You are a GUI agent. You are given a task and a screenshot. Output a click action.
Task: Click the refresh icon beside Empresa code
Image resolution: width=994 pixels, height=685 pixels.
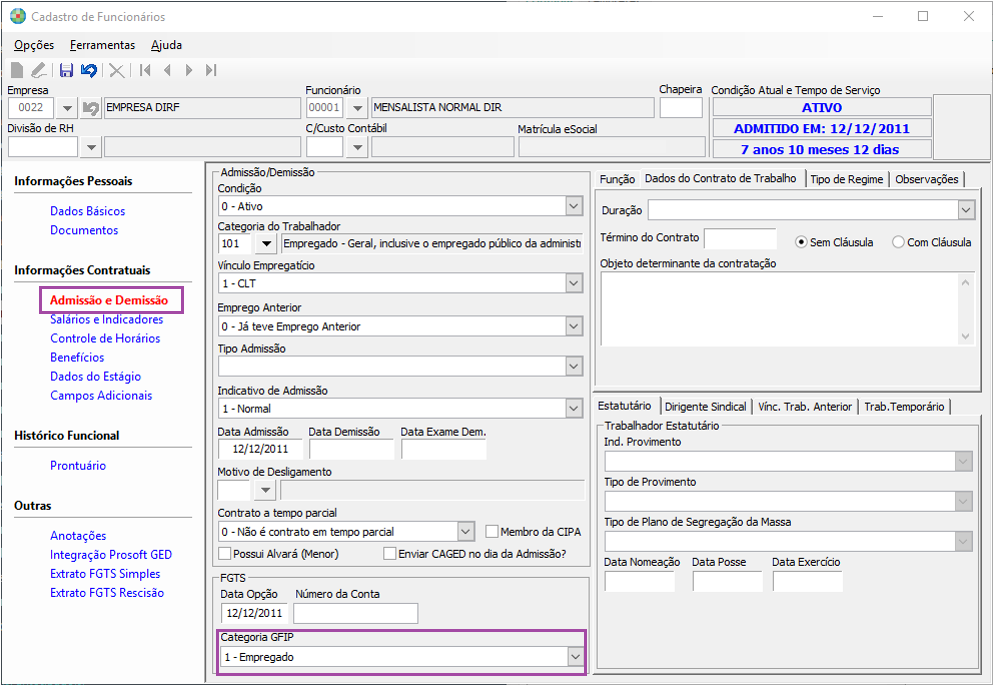pos(91,108)
